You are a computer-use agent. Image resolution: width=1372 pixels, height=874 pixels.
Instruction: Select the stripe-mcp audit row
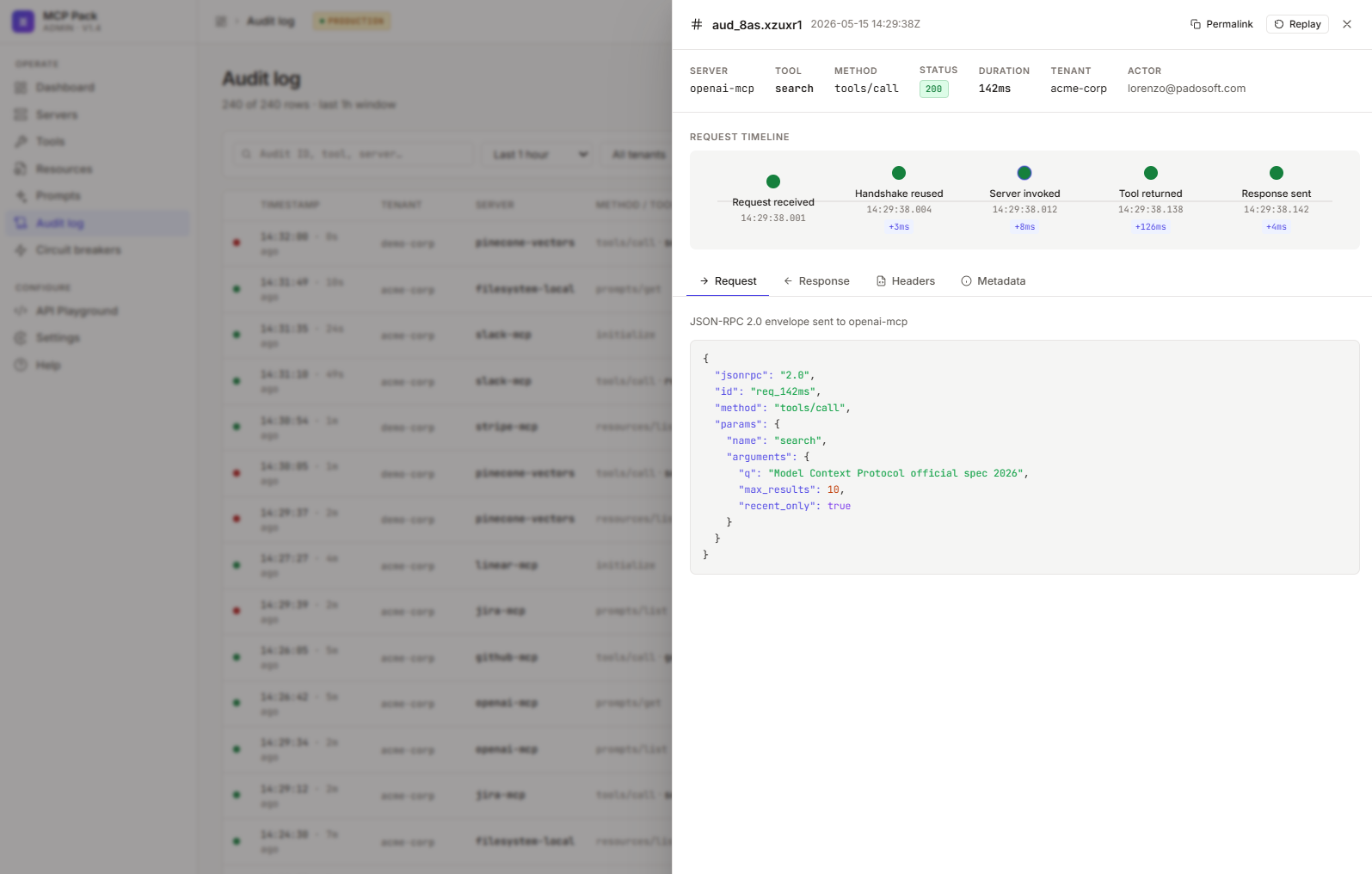447,428
